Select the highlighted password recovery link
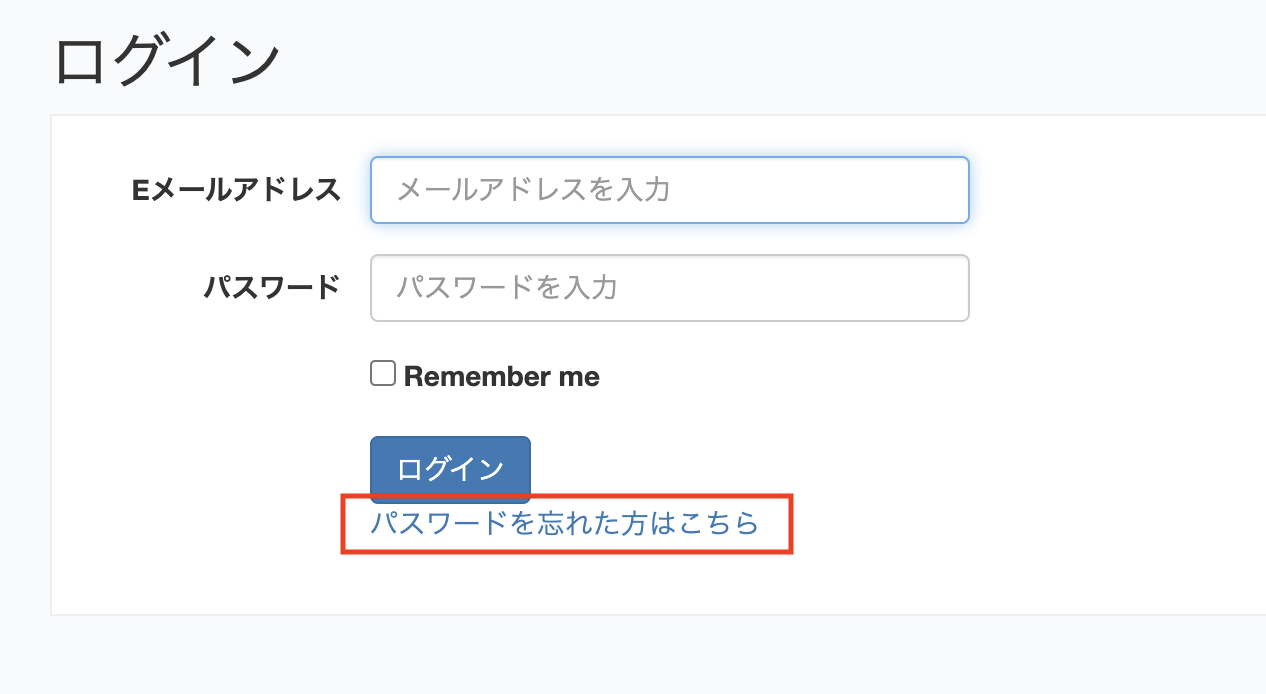 (x=565, y=523)
